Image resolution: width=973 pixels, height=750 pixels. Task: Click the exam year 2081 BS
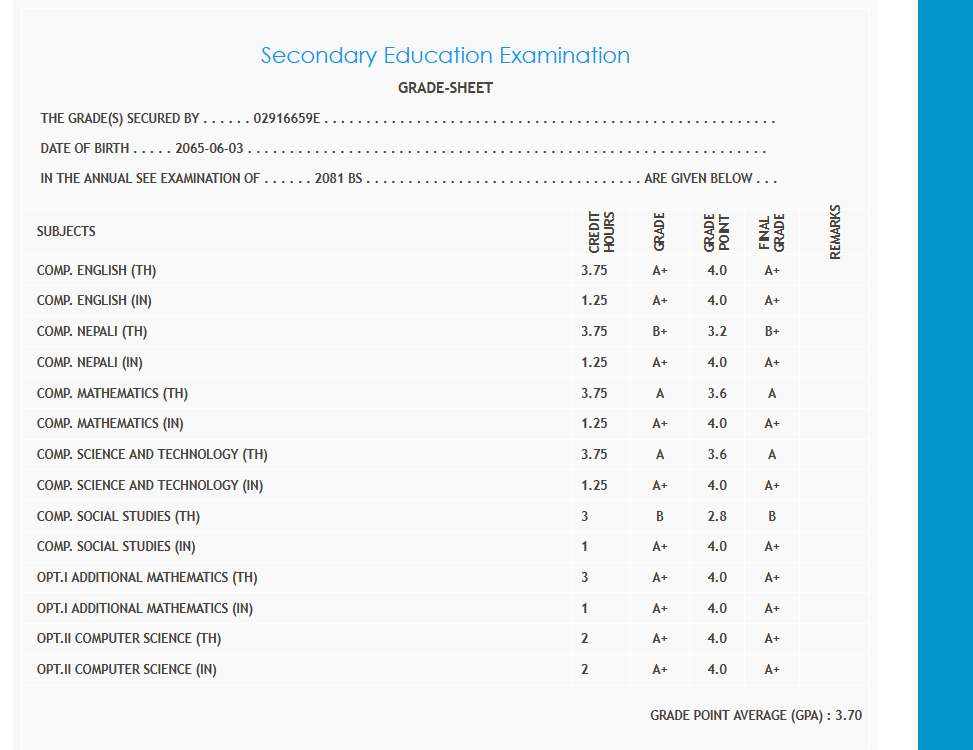coord(337,179)
